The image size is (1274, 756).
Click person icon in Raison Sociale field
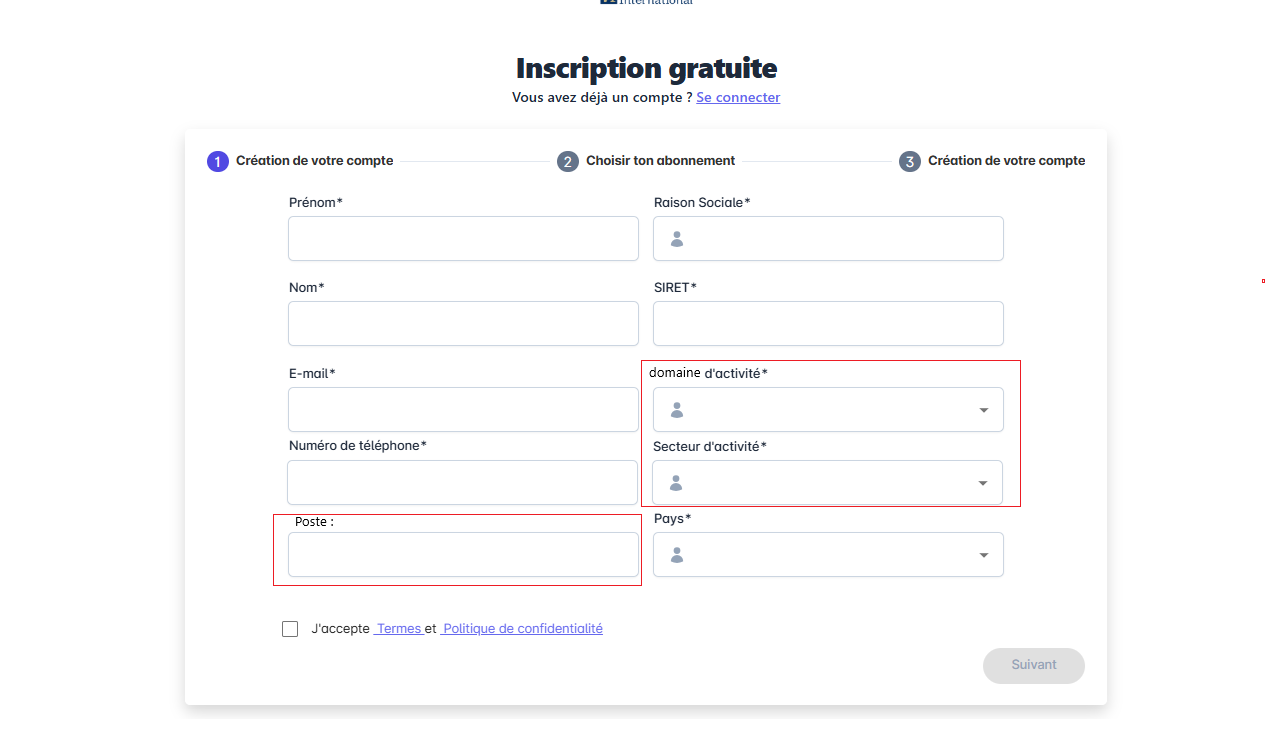click(x=677, y=239)
